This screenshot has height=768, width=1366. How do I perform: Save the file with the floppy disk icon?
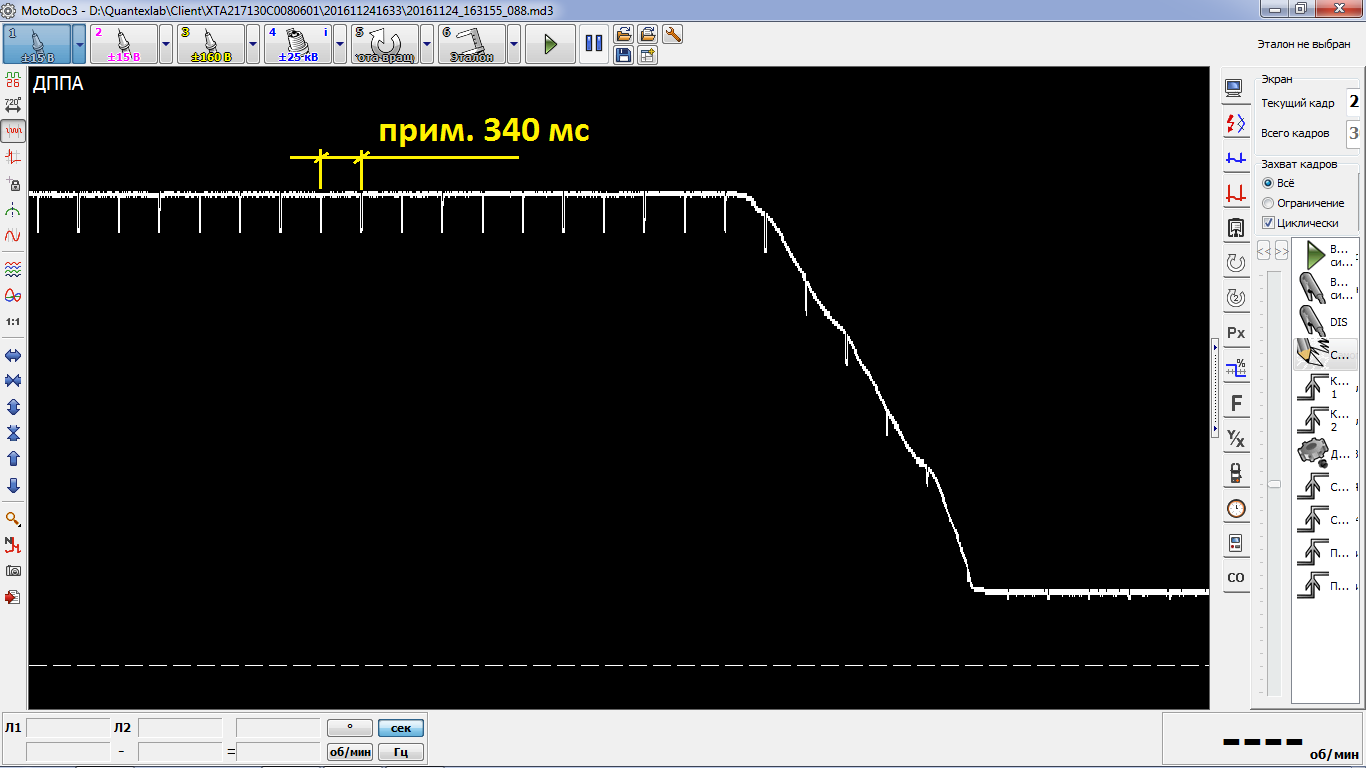pos(623,55)
